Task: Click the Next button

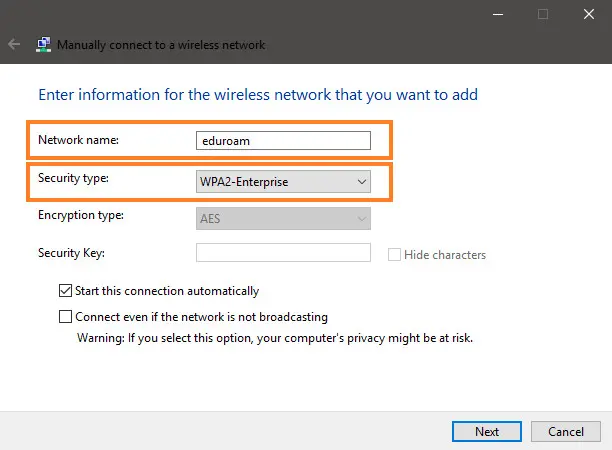Action: [487, 432]
